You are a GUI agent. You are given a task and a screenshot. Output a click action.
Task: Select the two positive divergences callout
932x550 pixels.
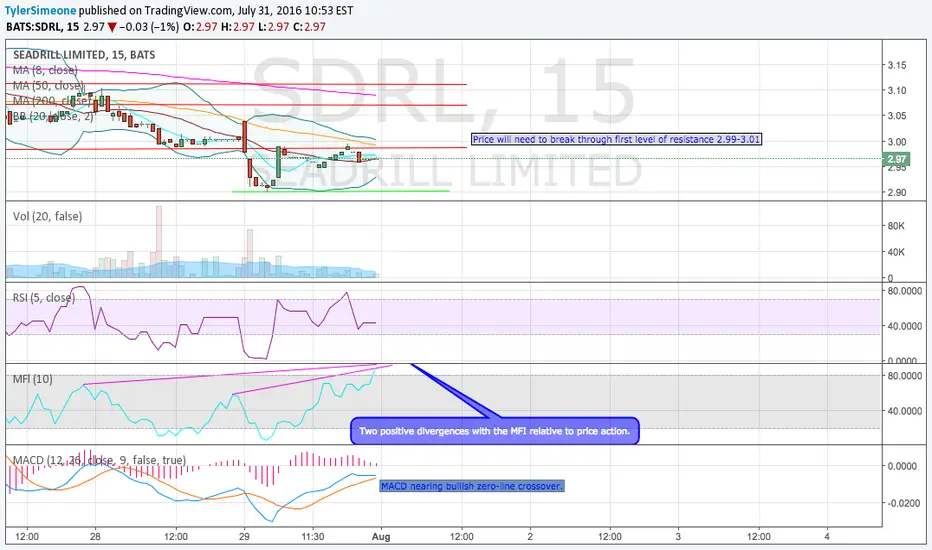pos(495,431)
